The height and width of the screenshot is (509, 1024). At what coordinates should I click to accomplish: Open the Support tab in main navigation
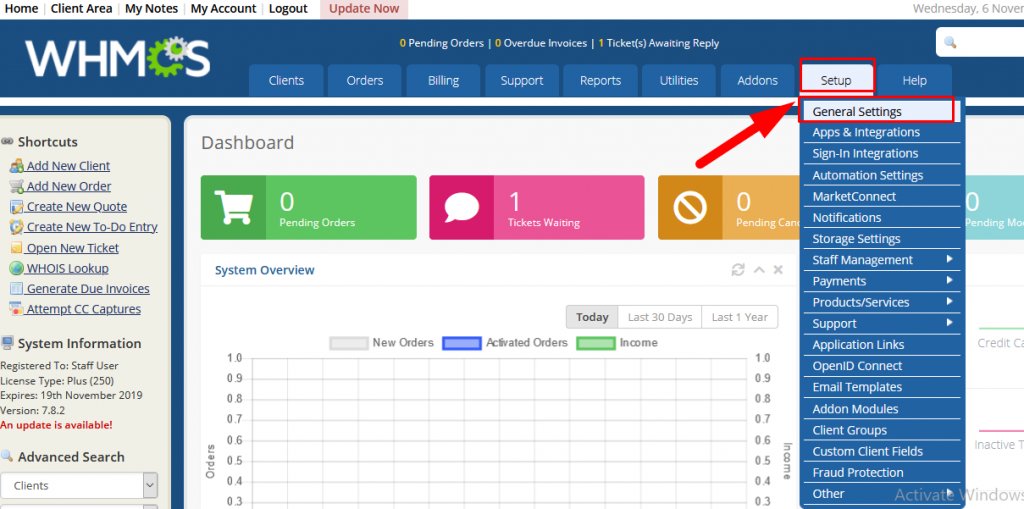coord(522,81)
